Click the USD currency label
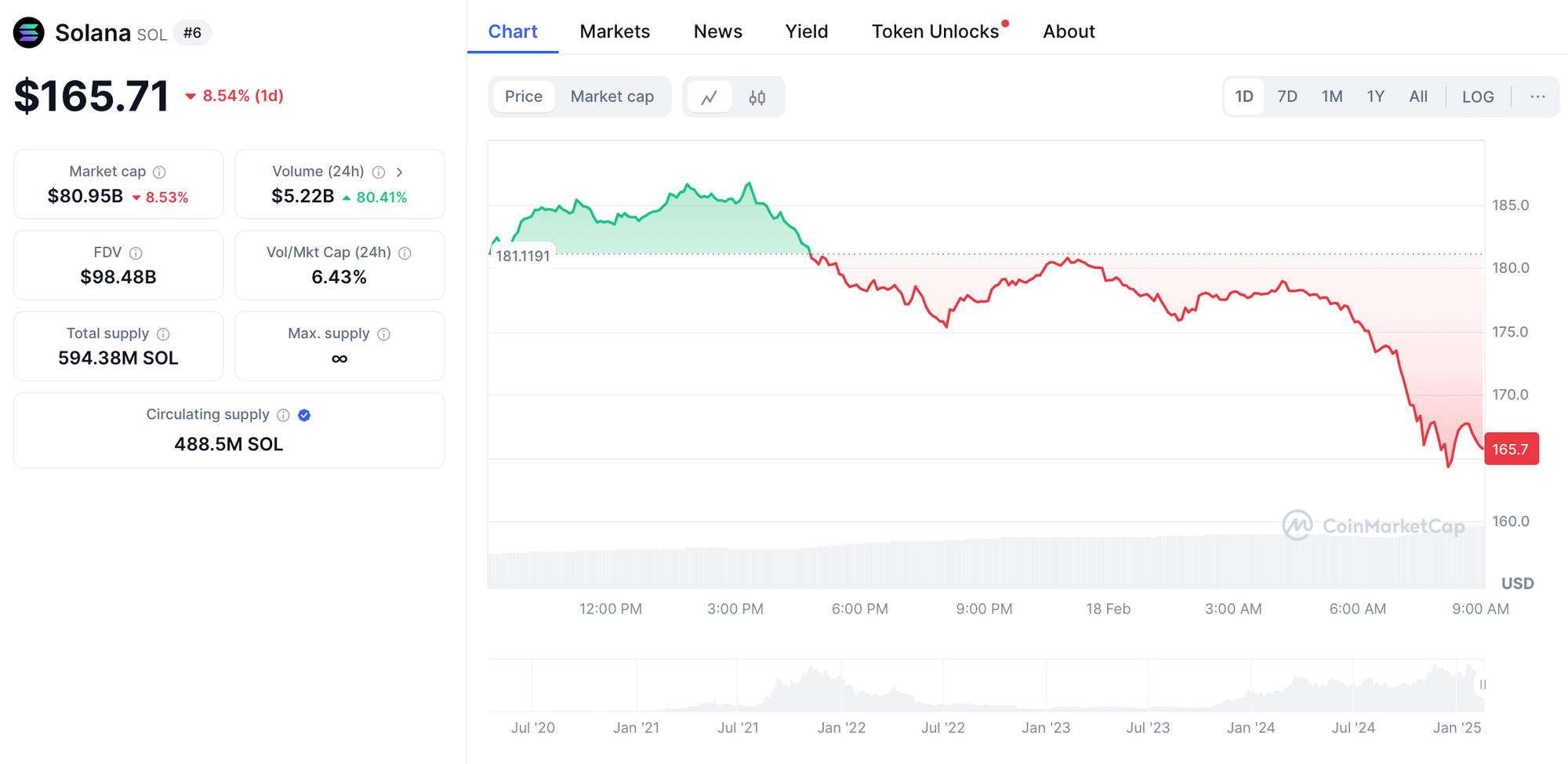The image size is (1568, 764). pyautogui.click(x=1517, y=584)
